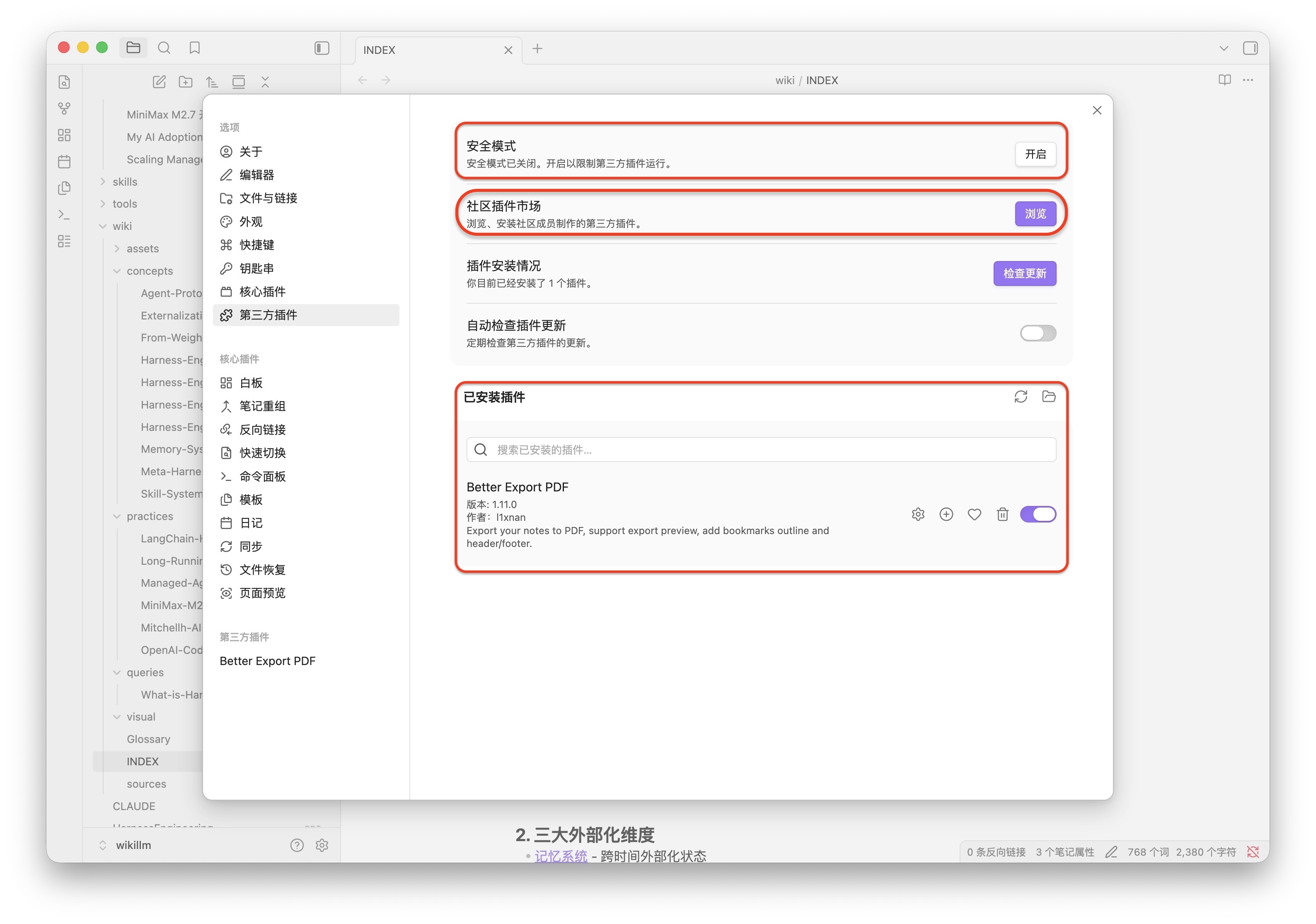Open command palette ribbon icon
The width and height of the screenshot is (1316, 924).
(64, 215)
